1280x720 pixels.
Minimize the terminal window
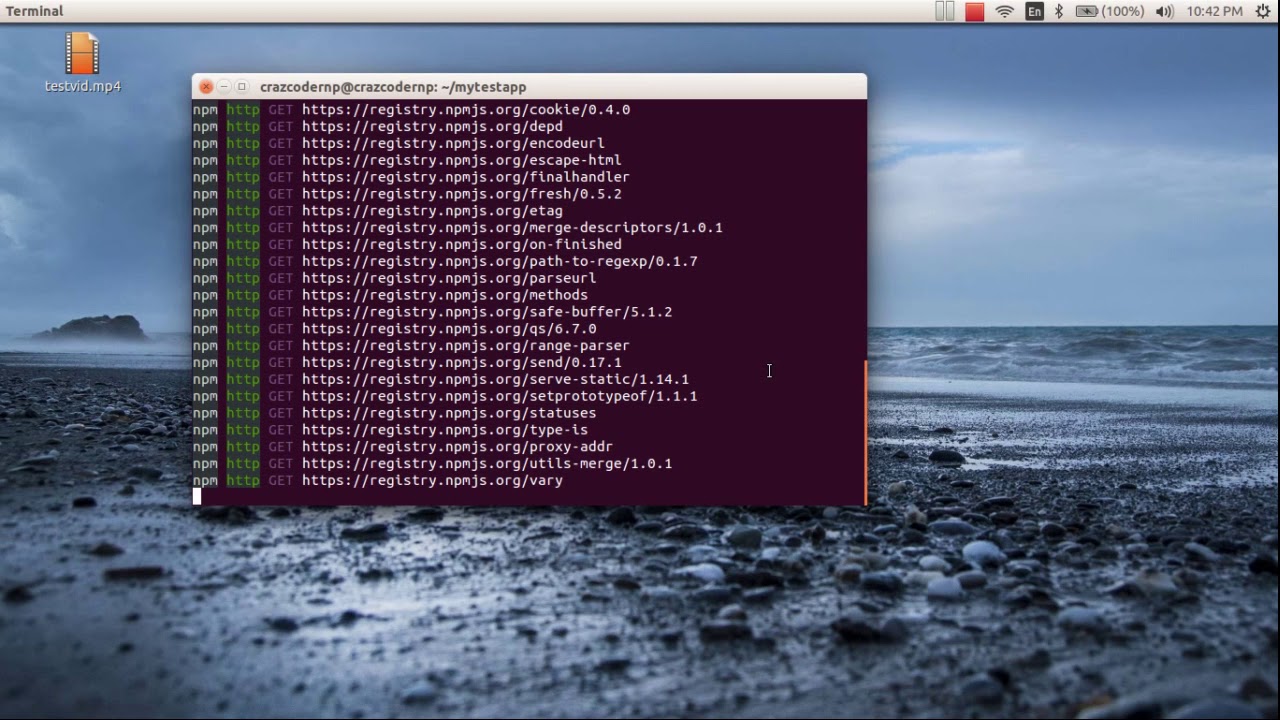(224, 87)
